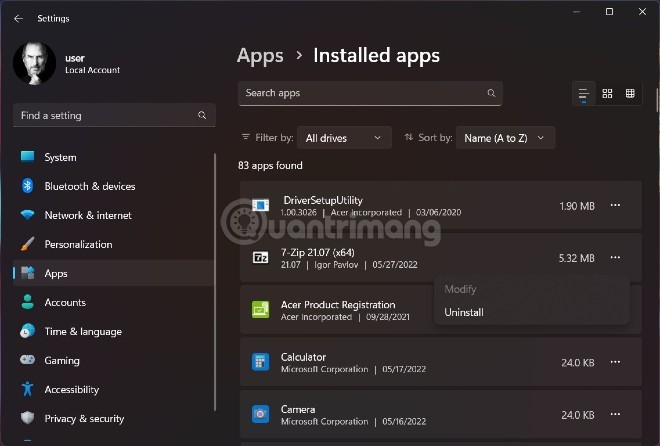This screenshot has width=660, height=446.
Task: Select Uninstall from the context menu
Action: pos(464,312)
